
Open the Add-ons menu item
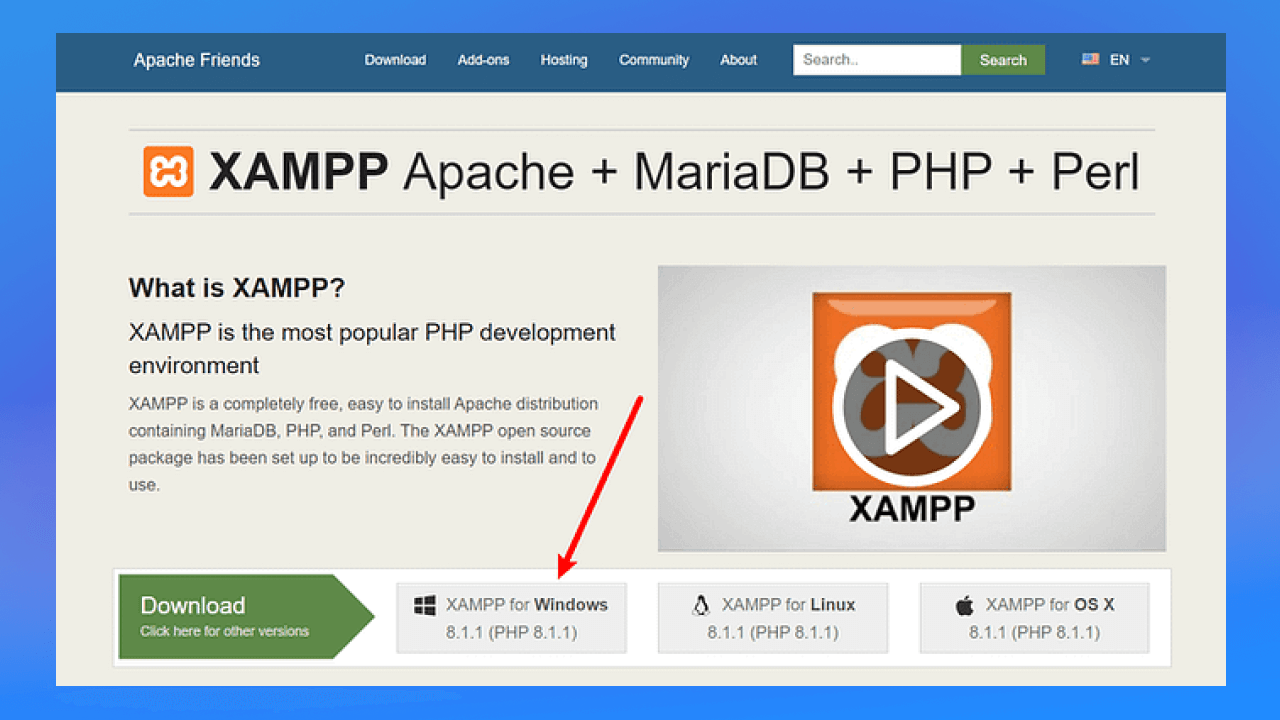(x=483, y=60)
